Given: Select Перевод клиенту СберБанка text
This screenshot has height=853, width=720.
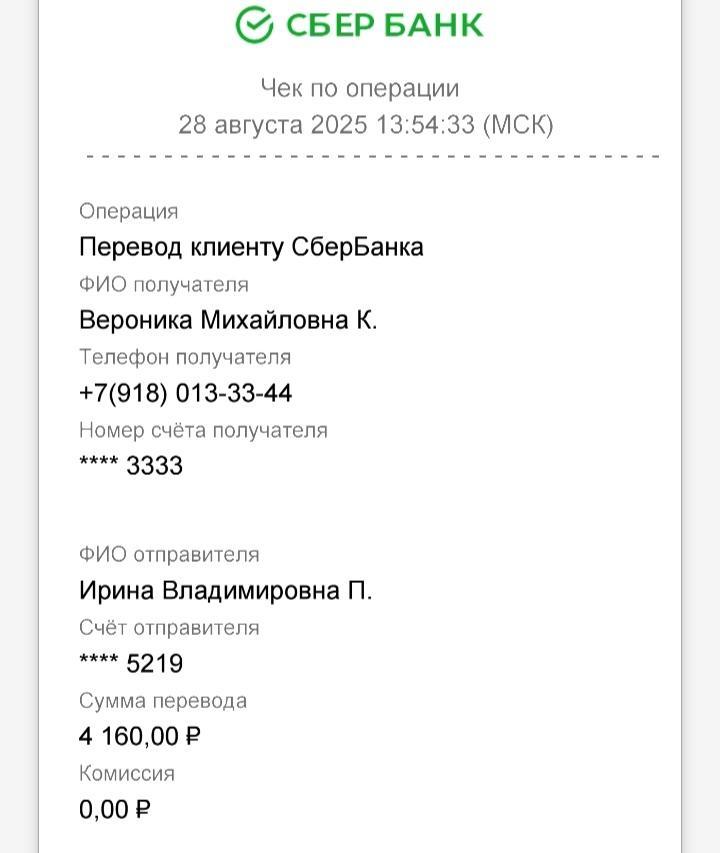Looking at the screenshot, I should click(x=251, y=247).
